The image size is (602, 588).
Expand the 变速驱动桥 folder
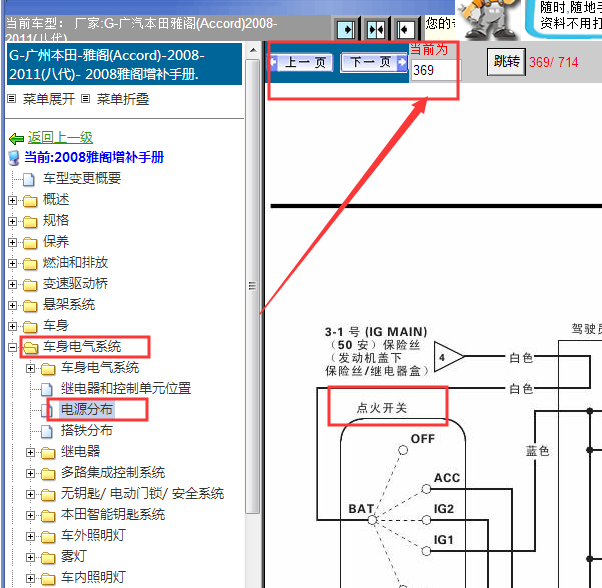tap(12, 284)
